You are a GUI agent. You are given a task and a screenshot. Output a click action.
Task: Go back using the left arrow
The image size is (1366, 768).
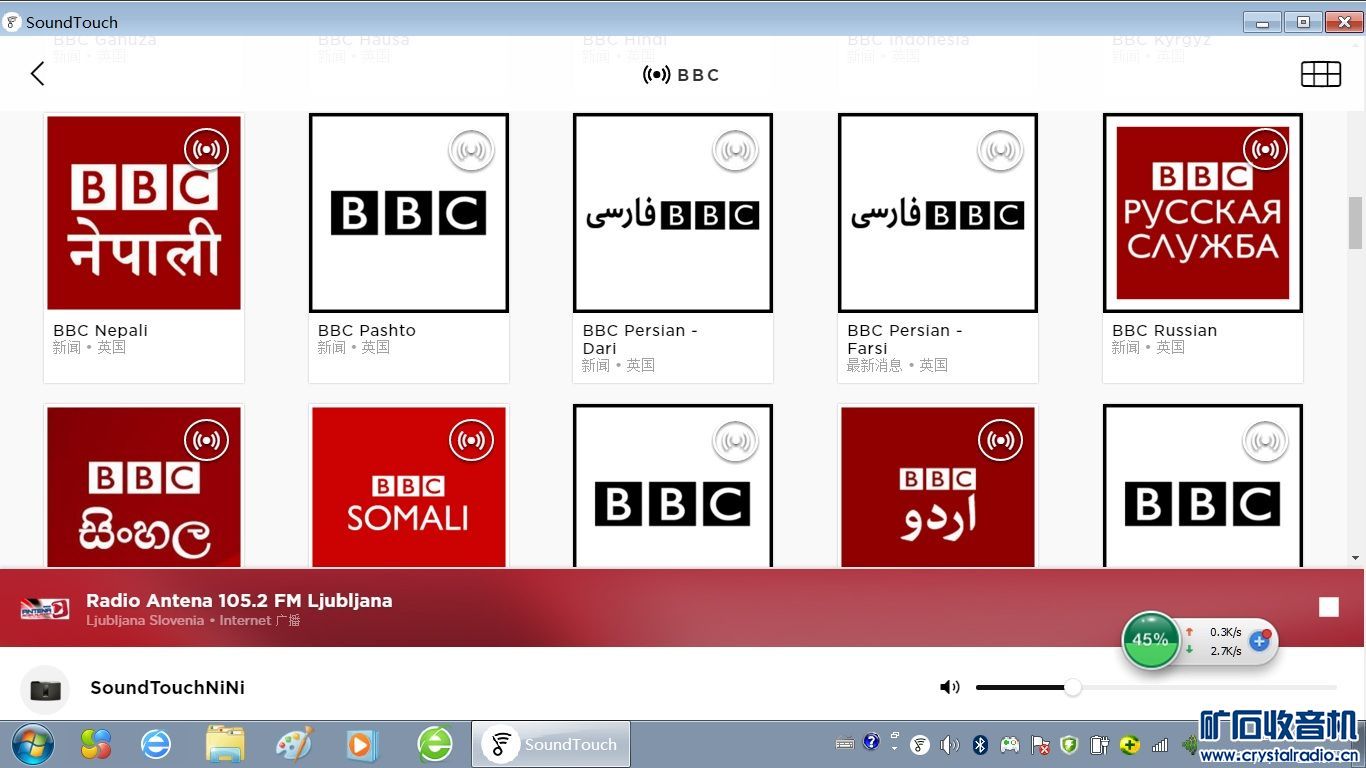38,74
